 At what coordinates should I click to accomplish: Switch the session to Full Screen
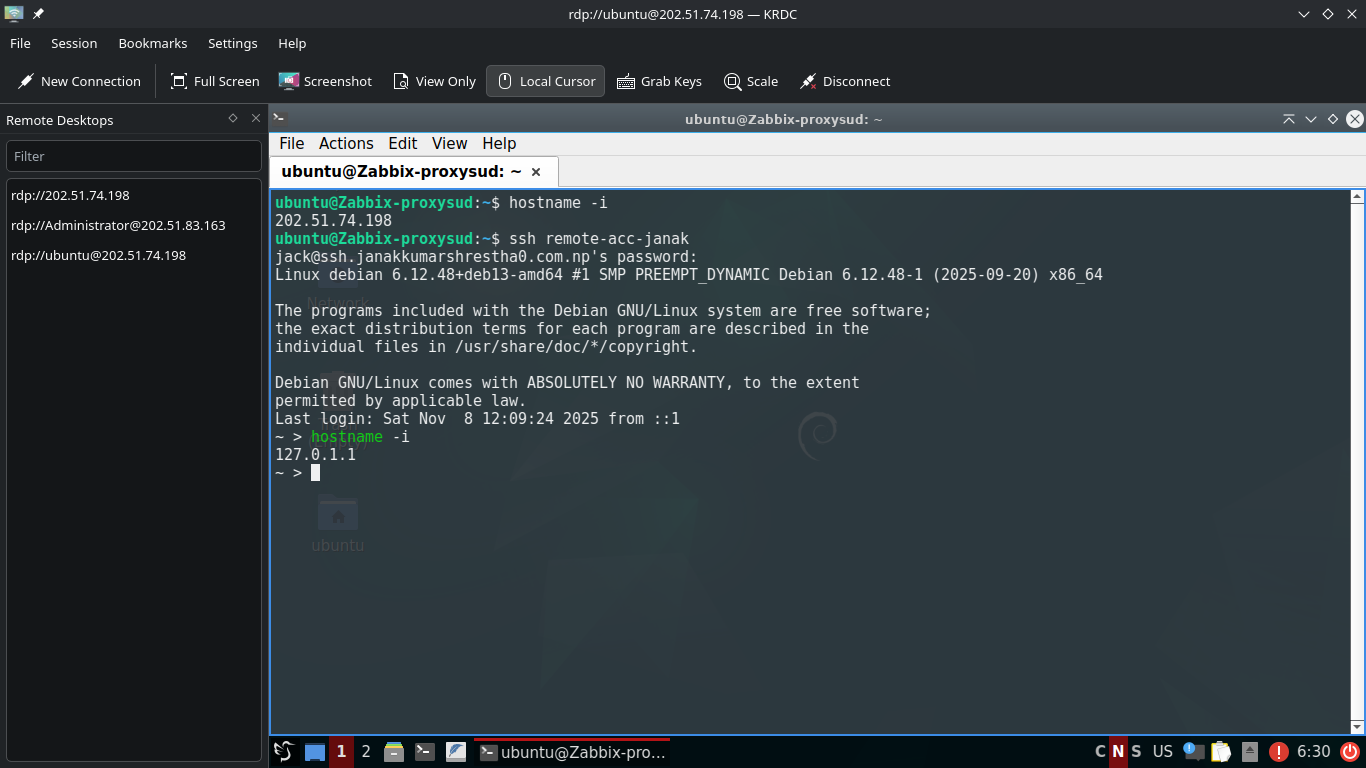[x=215, y=82]
